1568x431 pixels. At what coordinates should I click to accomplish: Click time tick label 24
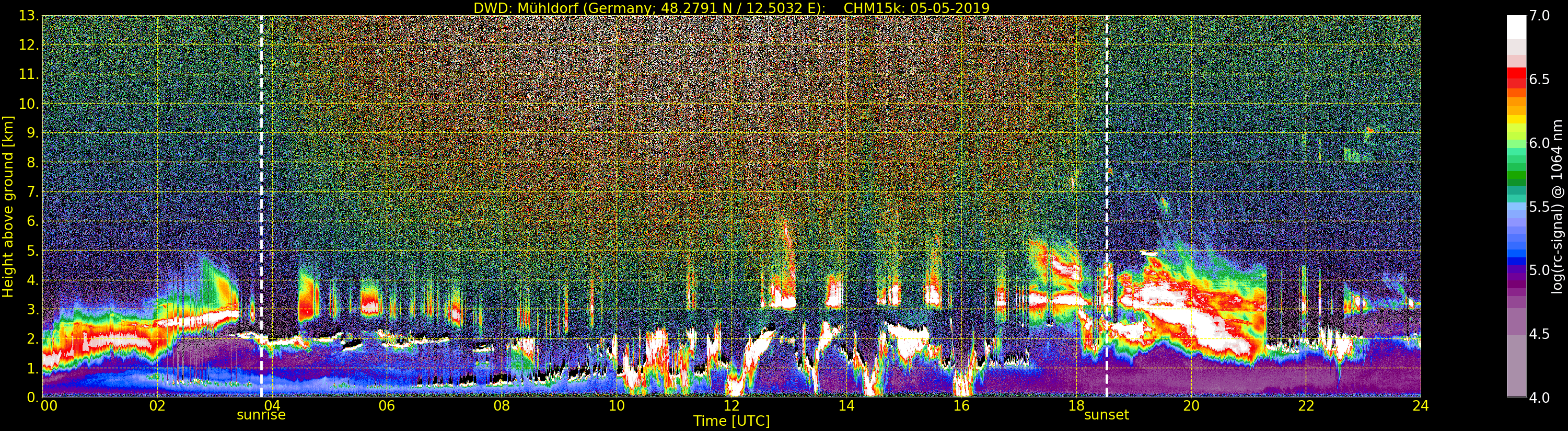[x=1421, y=406]
